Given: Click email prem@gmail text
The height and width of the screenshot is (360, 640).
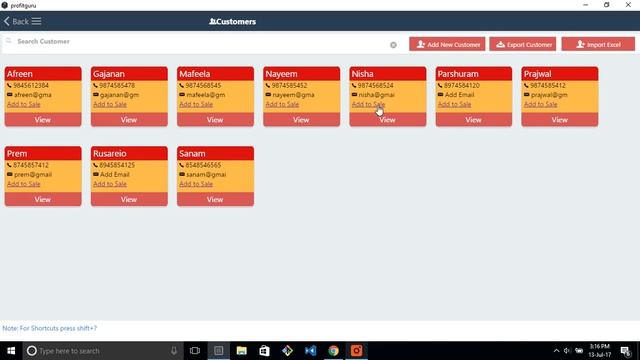Looking at the screenshot, I should (x=33, y=174).
